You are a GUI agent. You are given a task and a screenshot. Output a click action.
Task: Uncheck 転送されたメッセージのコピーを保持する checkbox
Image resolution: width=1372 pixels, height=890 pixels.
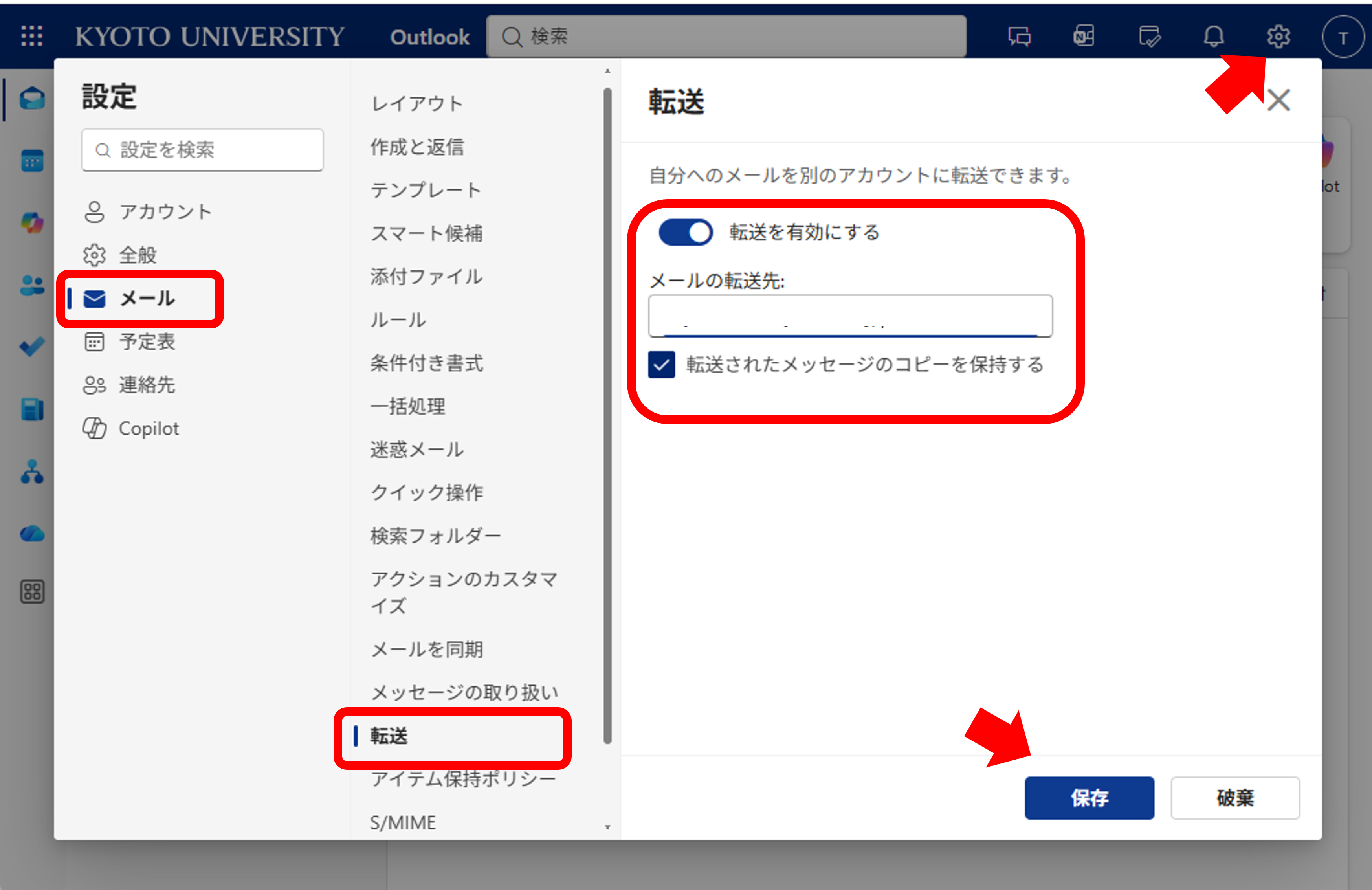pyautogui.click(x=661, y=365)
